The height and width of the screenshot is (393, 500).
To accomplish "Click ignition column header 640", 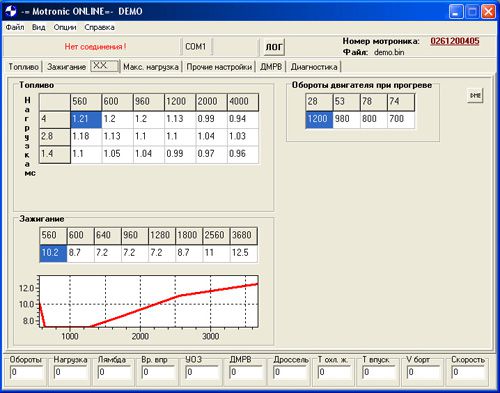I will [x=107, y=236].
